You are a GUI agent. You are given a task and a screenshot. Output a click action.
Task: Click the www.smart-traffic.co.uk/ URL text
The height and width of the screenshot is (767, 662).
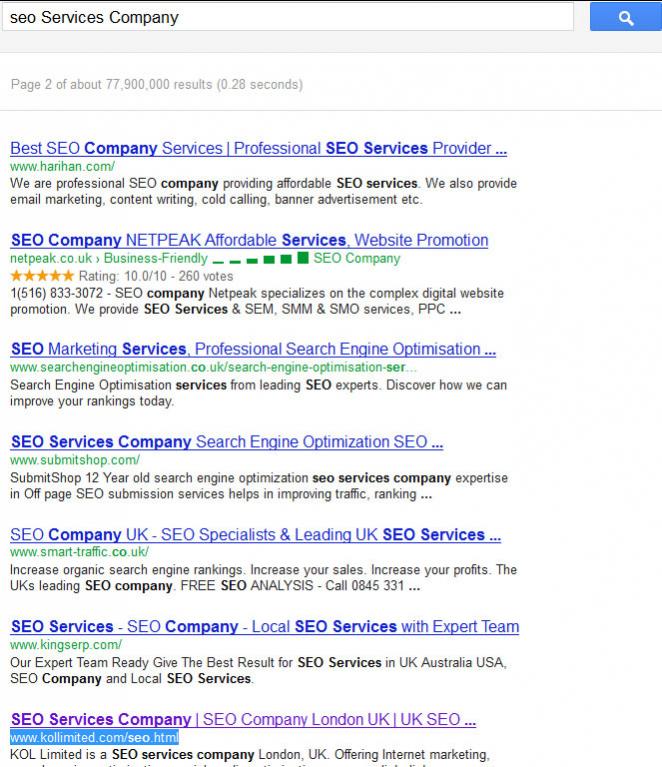79,552
